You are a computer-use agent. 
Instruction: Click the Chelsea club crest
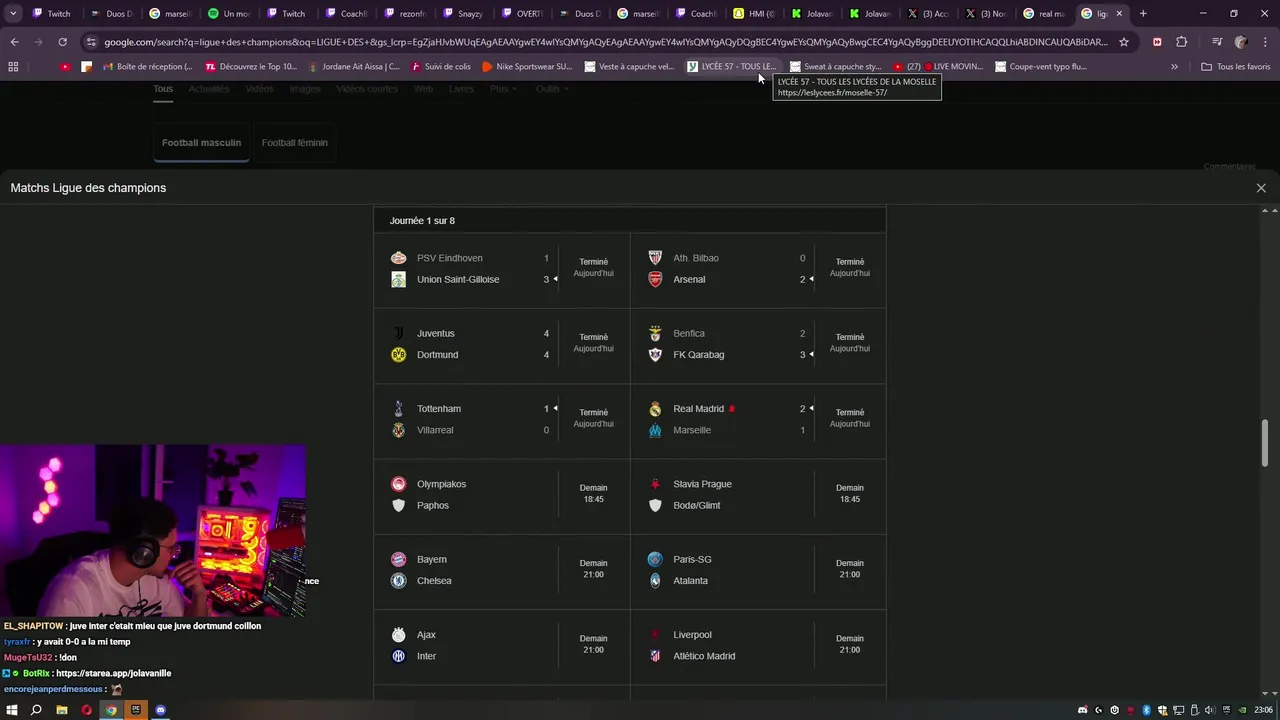pos(398,581)
